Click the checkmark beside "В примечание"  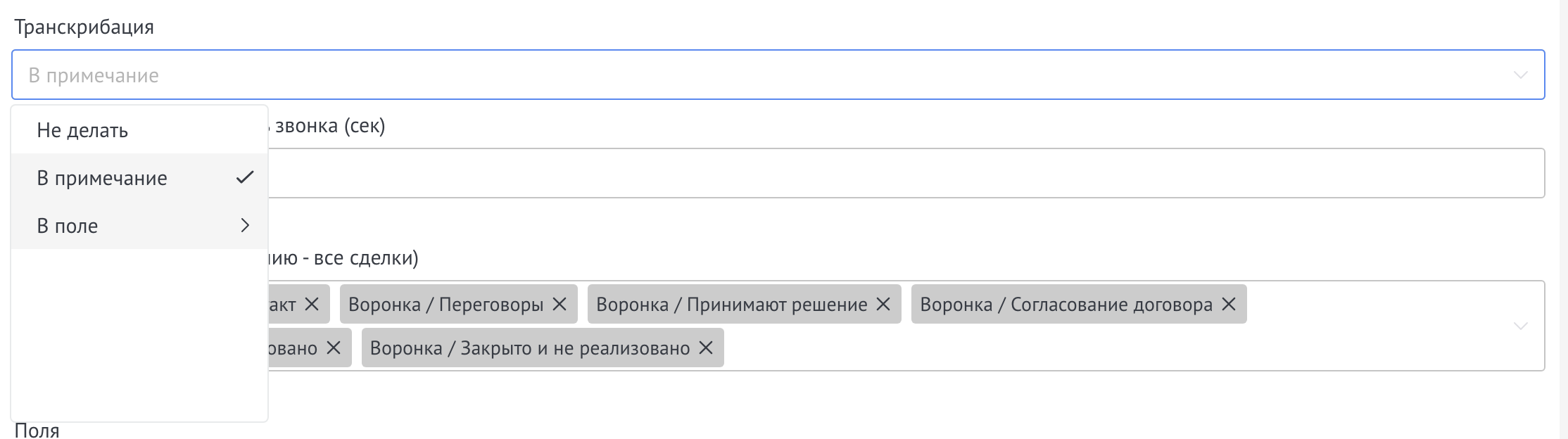click(x=243, y=178)
